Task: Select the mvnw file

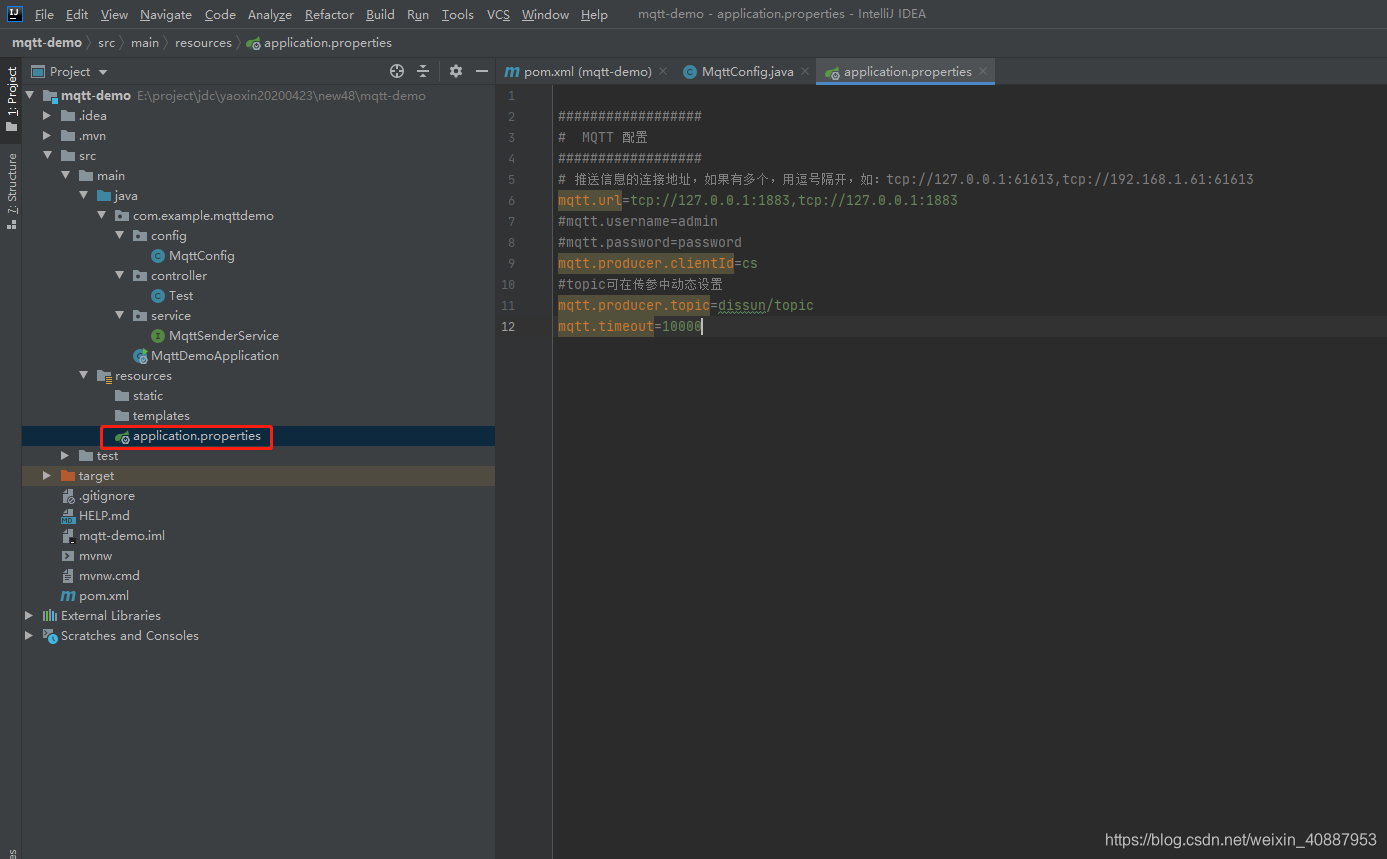Action: pos(95,556)
